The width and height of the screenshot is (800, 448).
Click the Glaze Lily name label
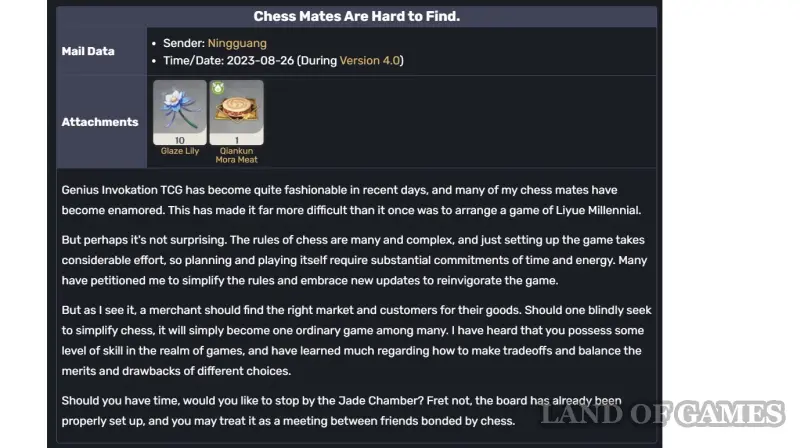click(x=180, y=151)
